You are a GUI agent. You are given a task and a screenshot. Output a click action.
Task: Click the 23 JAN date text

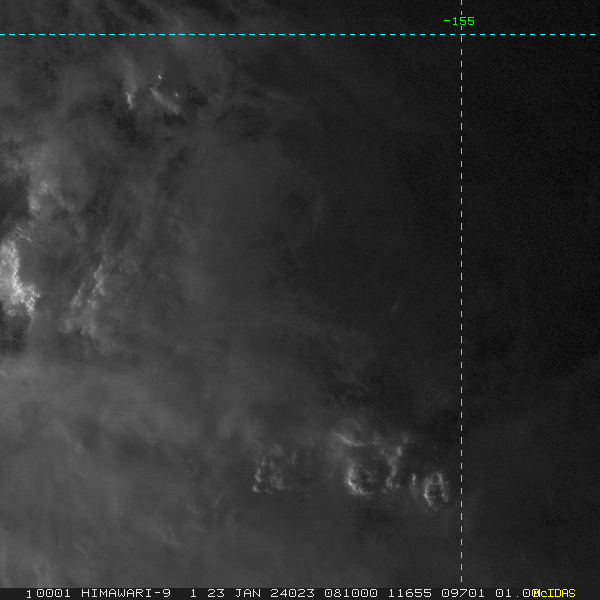click(x=234, y=593)
